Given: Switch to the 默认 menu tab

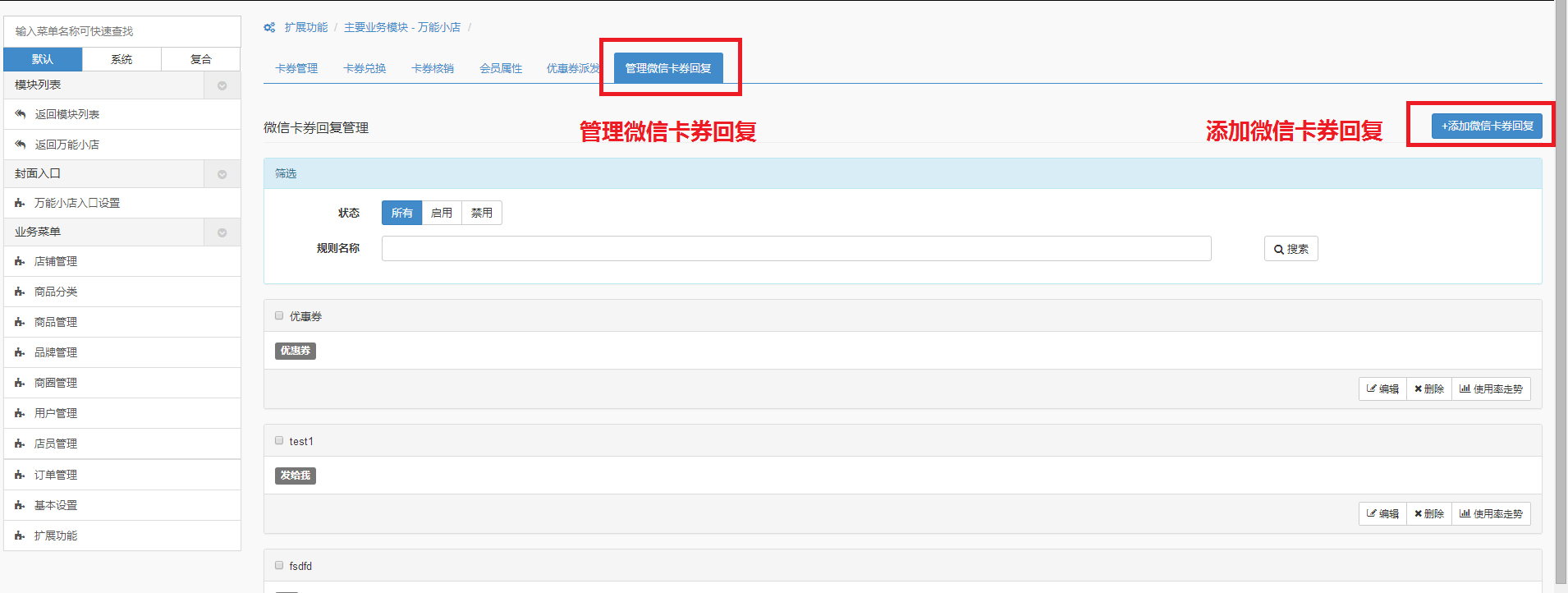Looking at the screenshot, I should tap(43, 59).
